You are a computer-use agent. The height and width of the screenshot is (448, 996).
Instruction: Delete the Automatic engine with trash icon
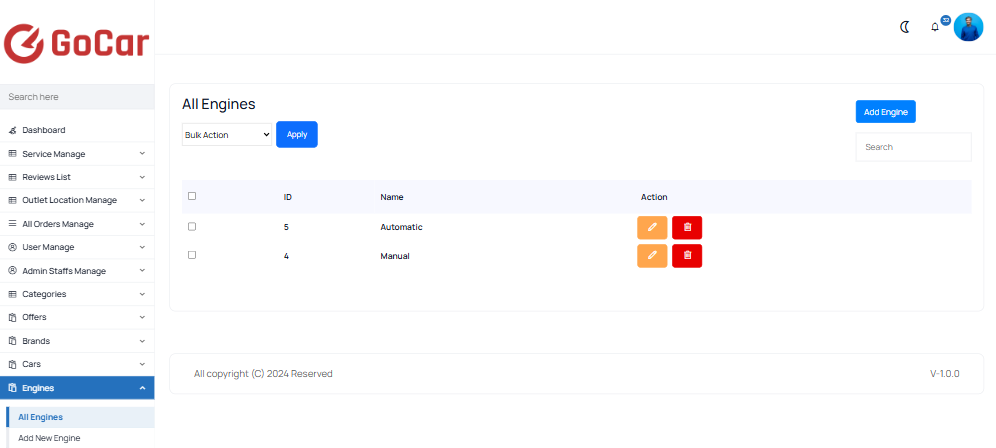[x=687, y=227]
